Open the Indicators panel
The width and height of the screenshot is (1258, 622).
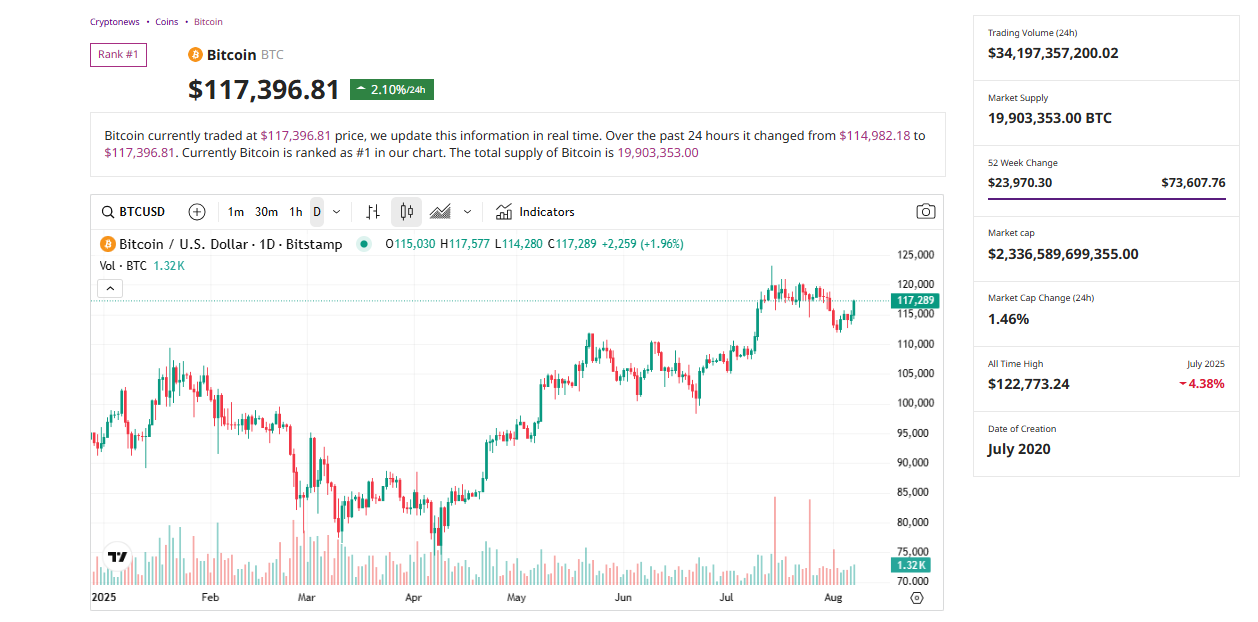[535, 211]
